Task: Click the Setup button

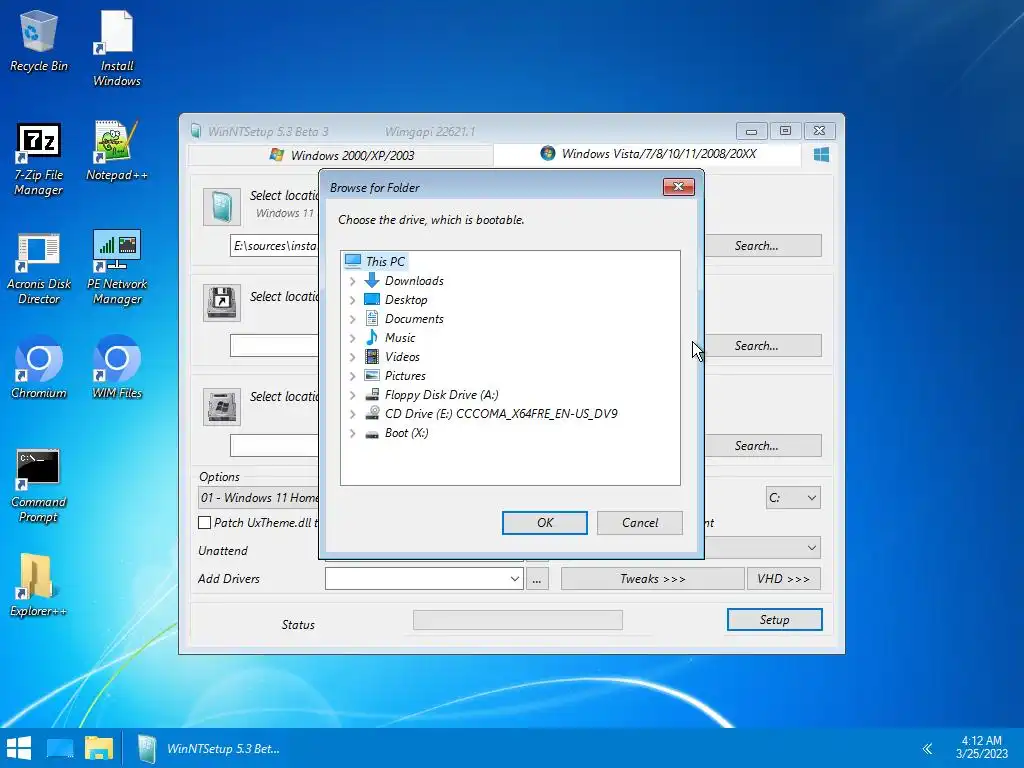Action: (775, 620)
